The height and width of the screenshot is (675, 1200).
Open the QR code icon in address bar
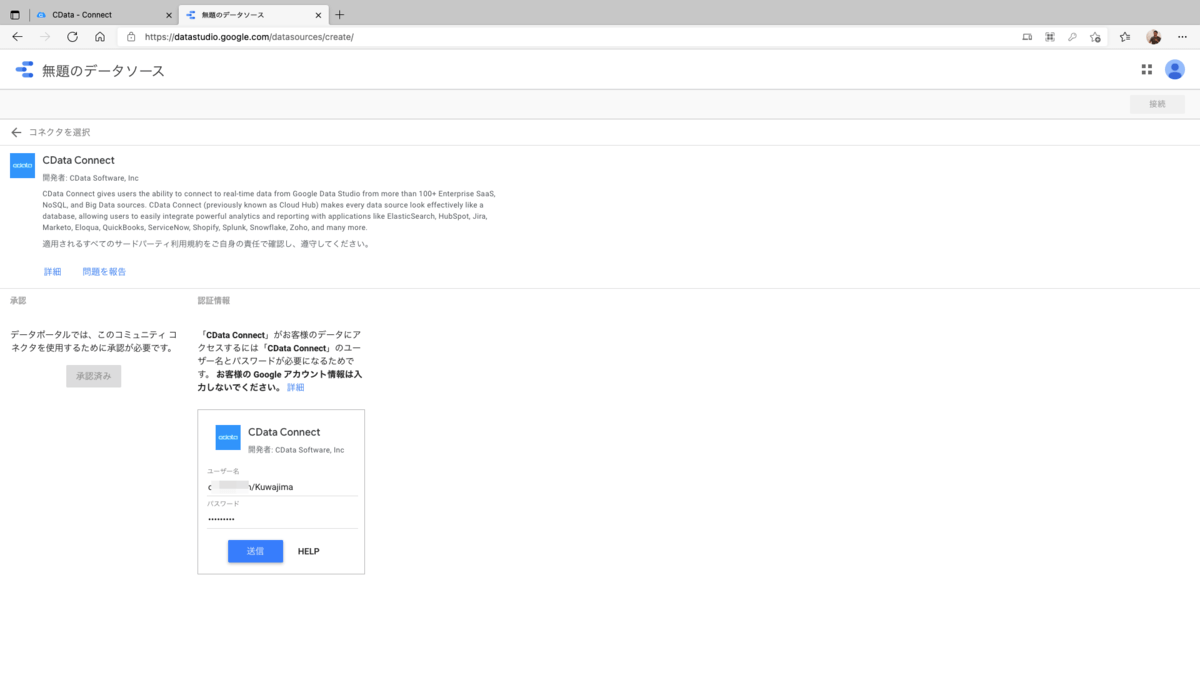[1049, 37]
